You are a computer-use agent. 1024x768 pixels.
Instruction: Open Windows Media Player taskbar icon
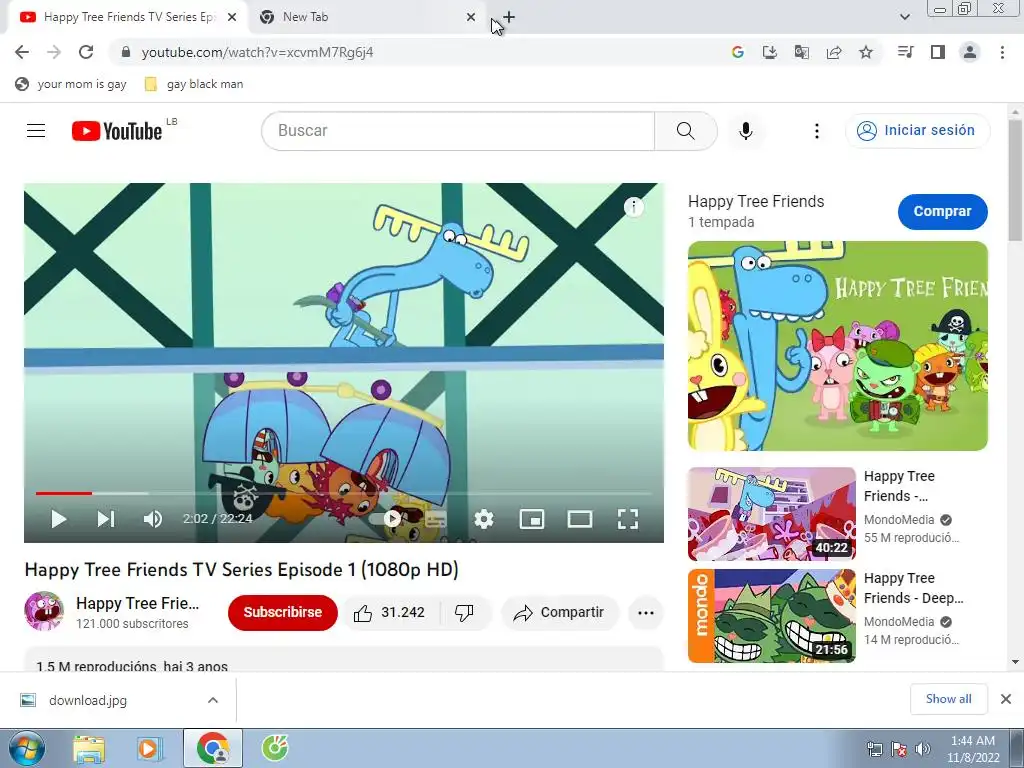[x=150, y=748]
